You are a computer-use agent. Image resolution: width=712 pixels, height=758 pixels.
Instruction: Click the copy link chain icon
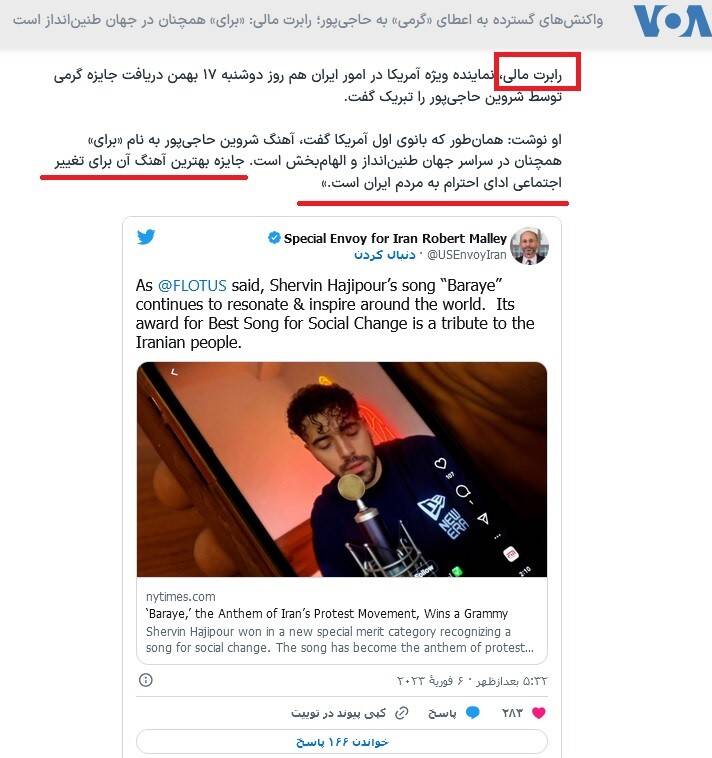tap(402, 713)
